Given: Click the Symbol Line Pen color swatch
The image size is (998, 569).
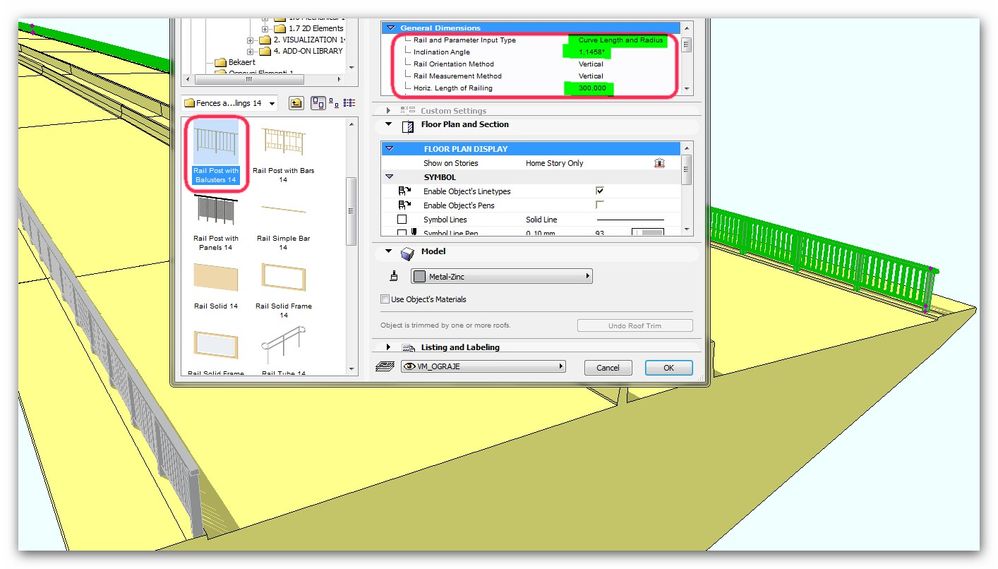Looking at the screenshot, I should 647,232.
